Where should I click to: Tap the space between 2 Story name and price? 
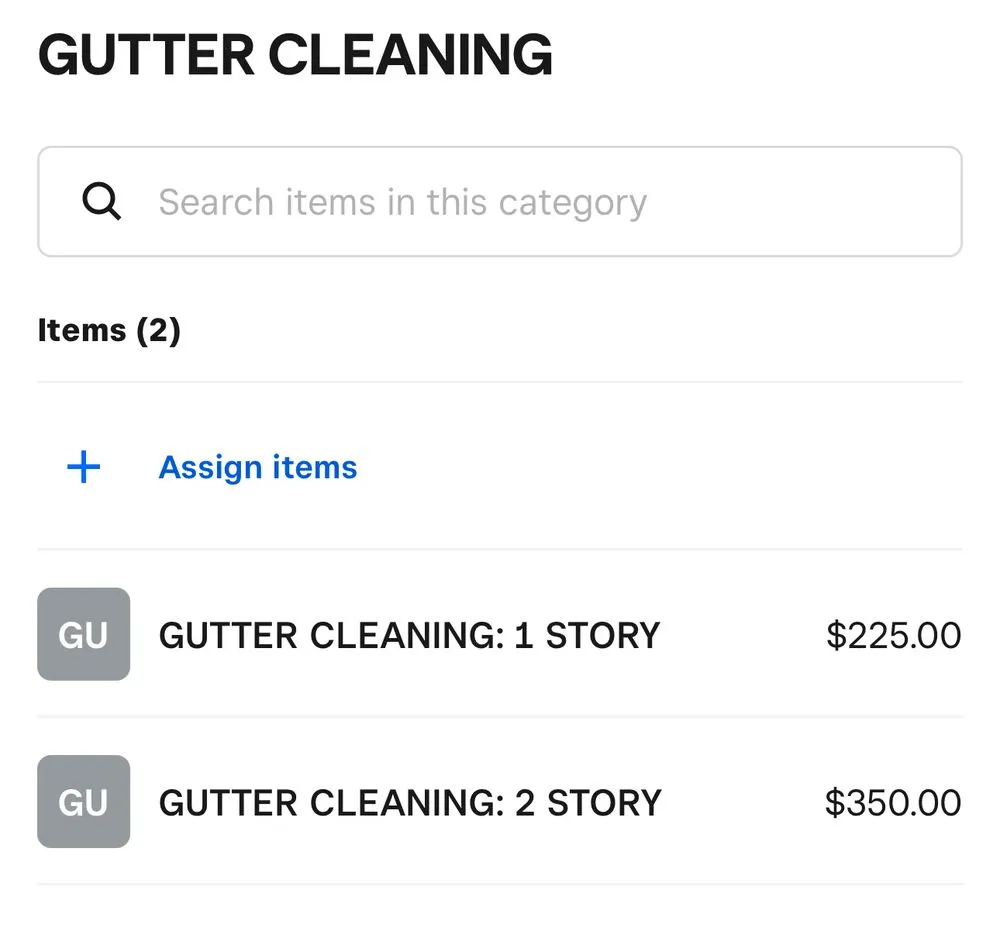coord(740,802)
